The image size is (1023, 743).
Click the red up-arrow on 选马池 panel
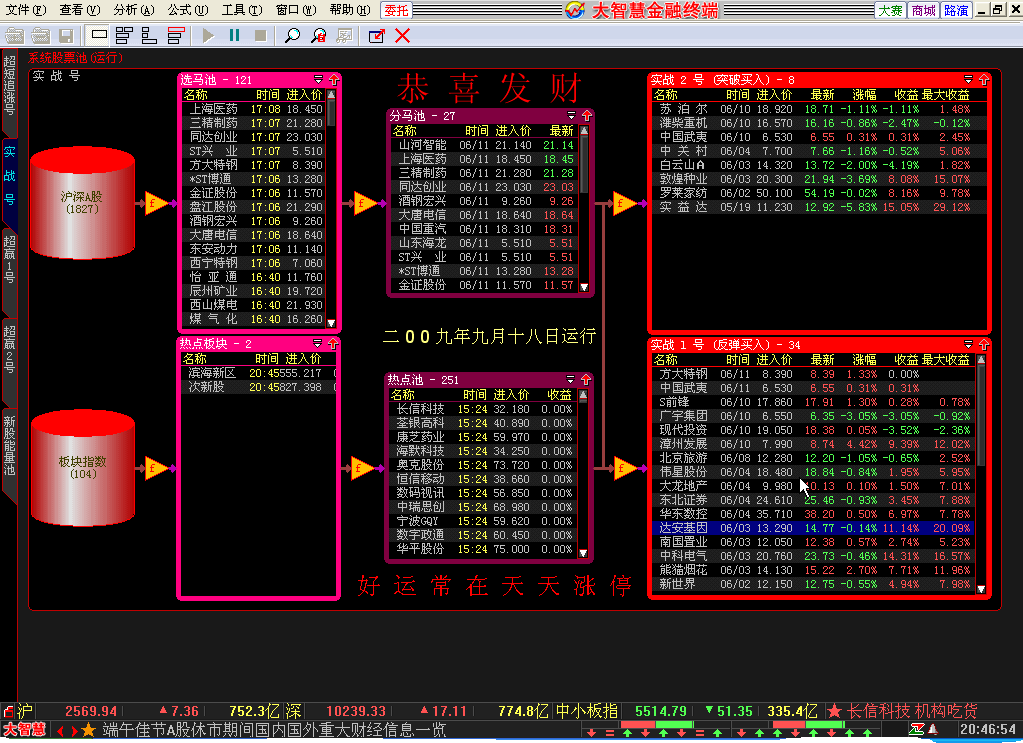tap(333, 80)
